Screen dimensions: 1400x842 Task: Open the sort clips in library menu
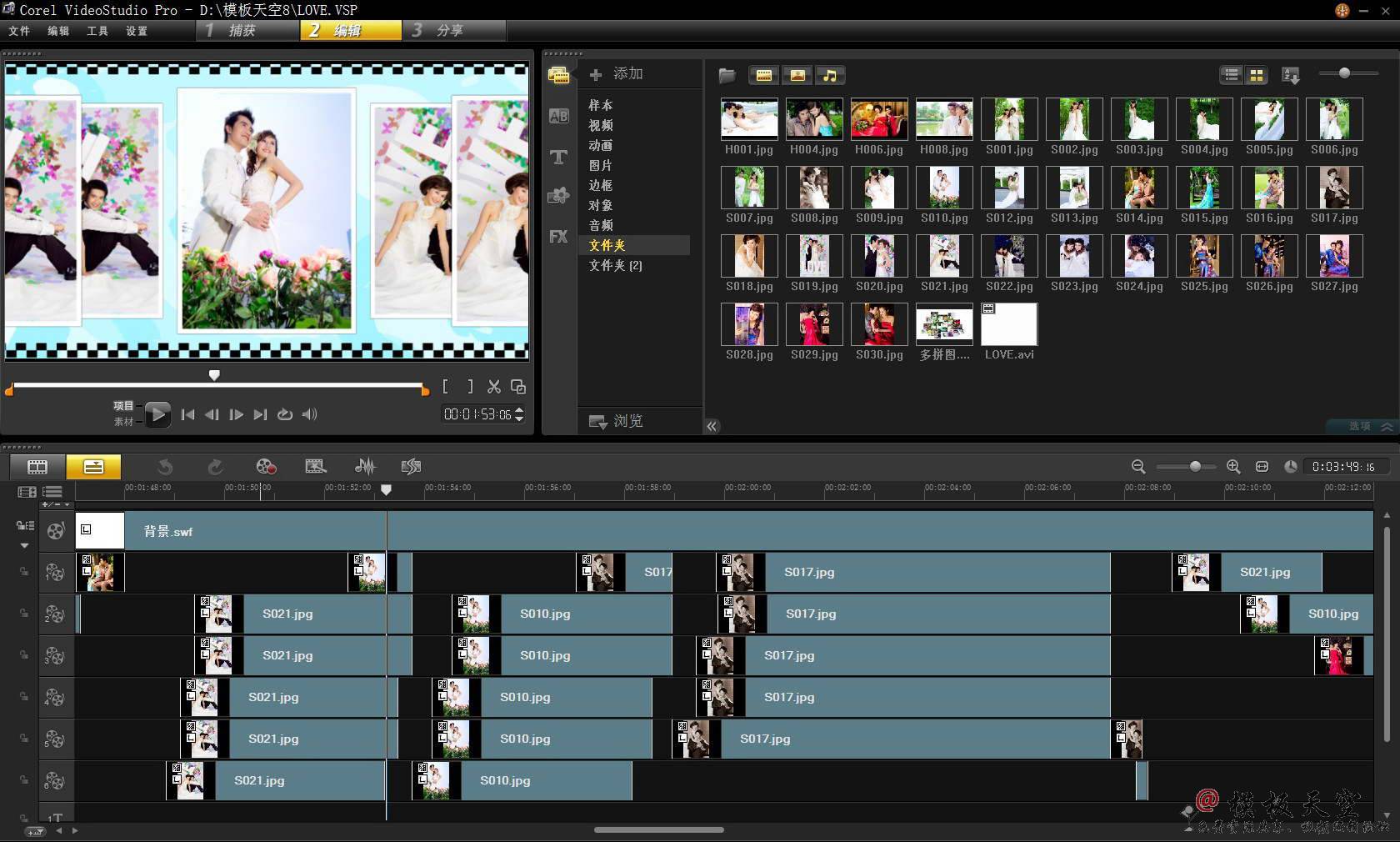point(1291,76)
